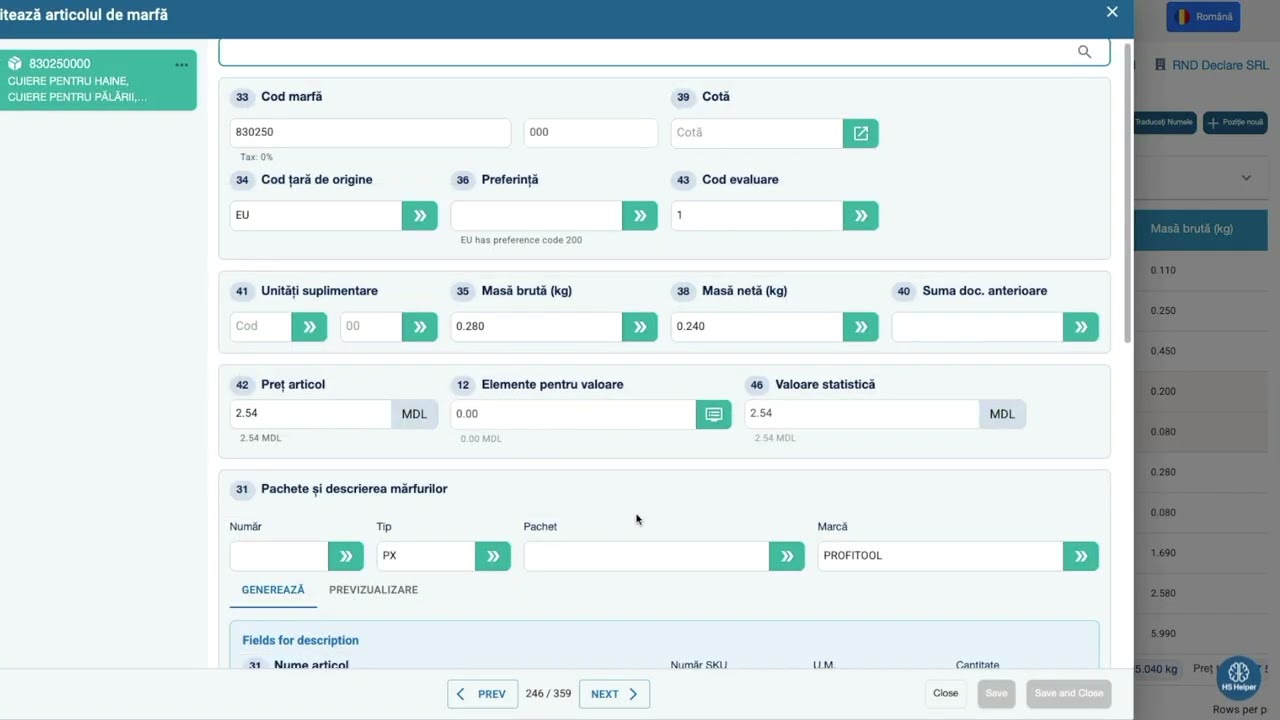Click the Suma doc. anterioare input field

pos(977,327)
